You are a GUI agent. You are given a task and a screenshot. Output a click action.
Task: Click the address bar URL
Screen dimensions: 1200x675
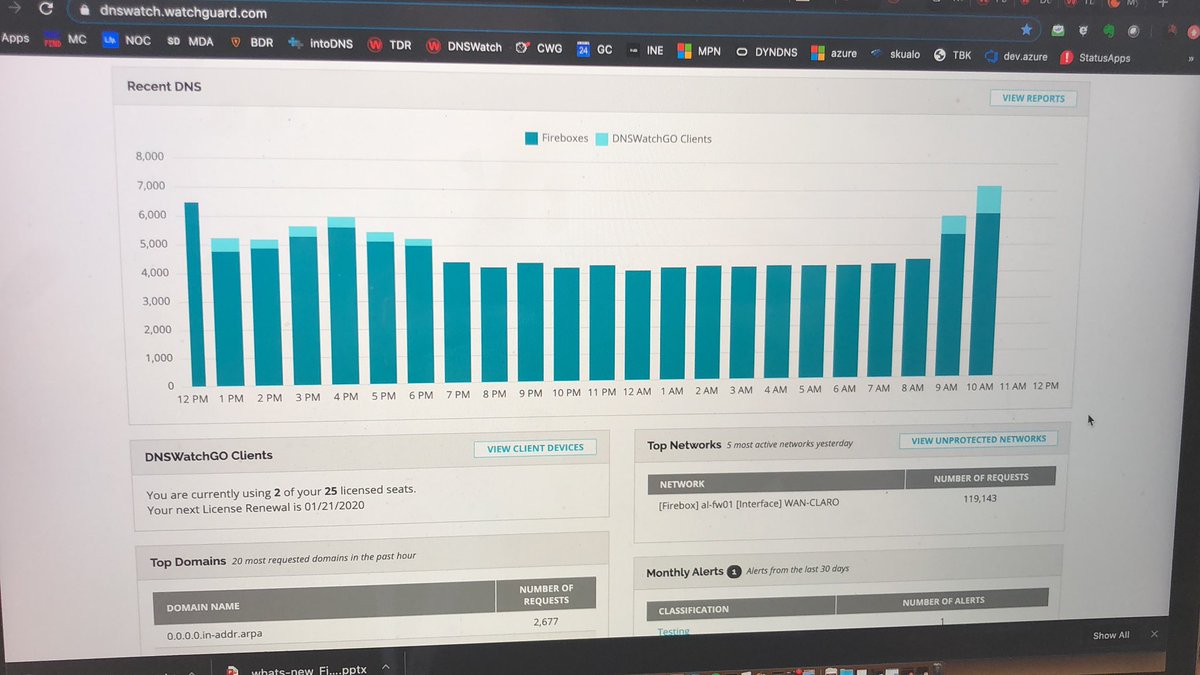coord(183,13)
